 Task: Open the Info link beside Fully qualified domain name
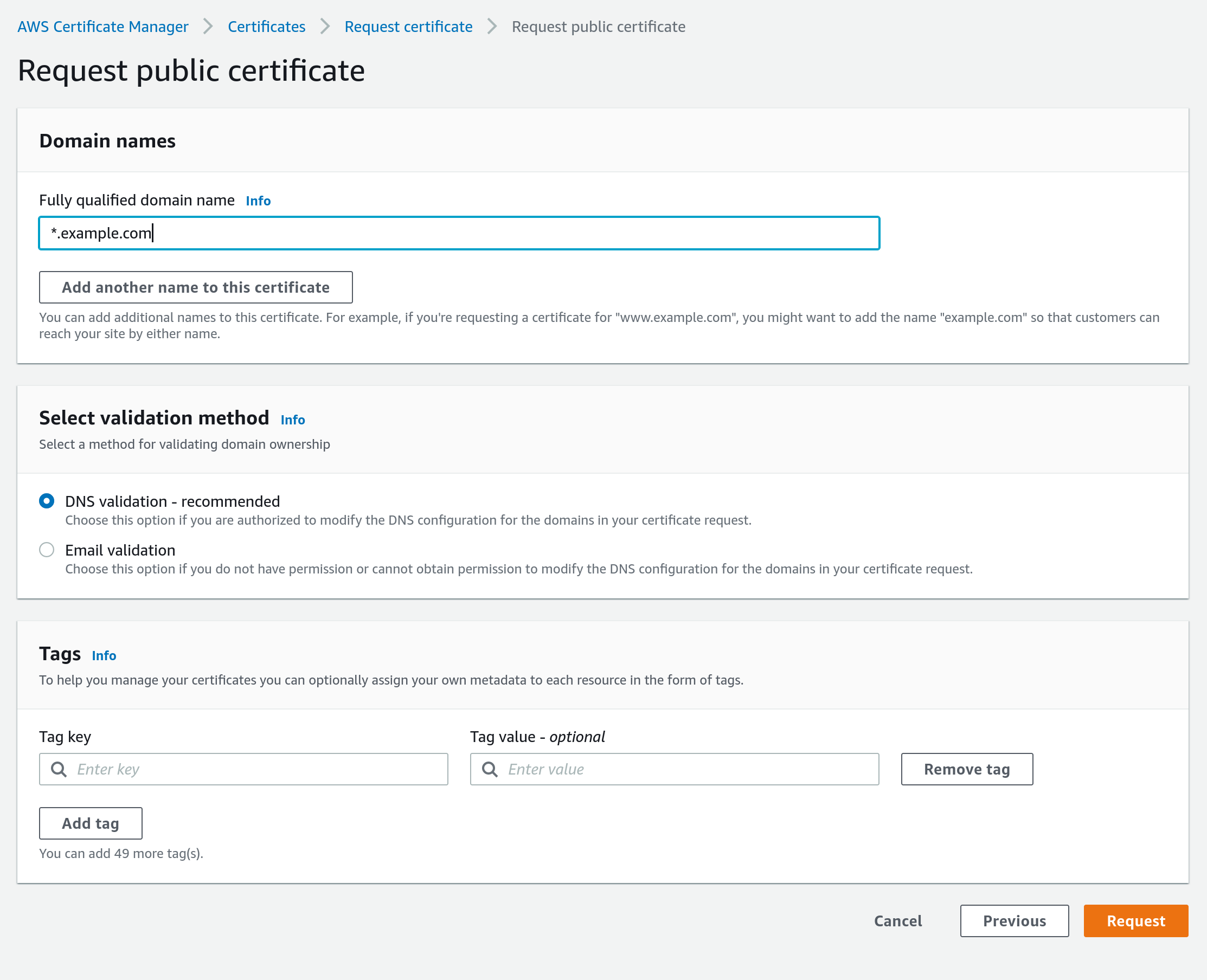(258, 201)
